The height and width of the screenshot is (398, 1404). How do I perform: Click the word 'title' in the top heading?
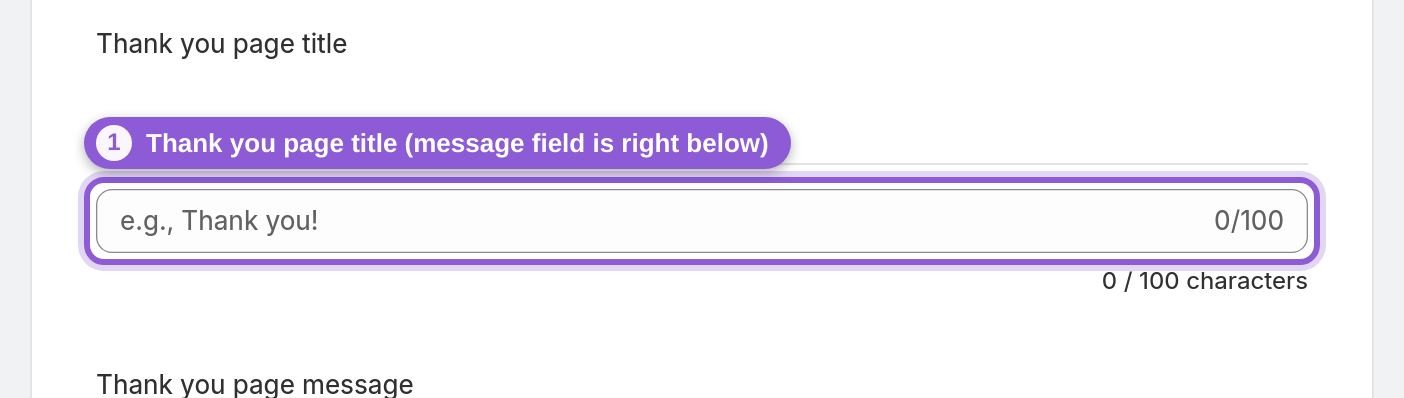pyautogui.click(x=322, y=44)
